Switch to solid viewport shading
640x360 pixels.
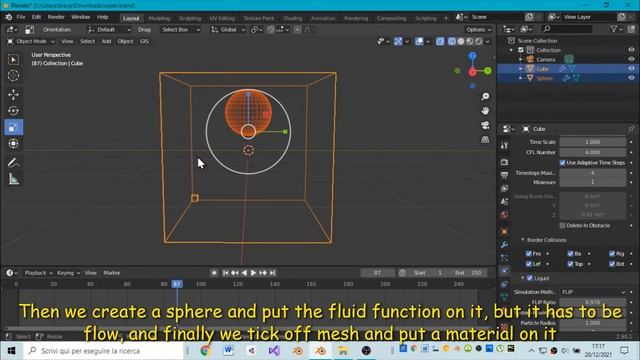click(461, 41)
